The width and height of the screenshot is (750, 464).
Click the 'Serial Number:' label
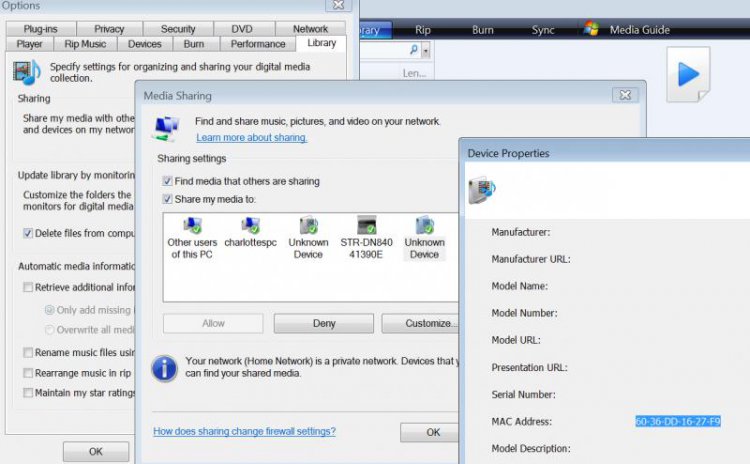point(523,395)
